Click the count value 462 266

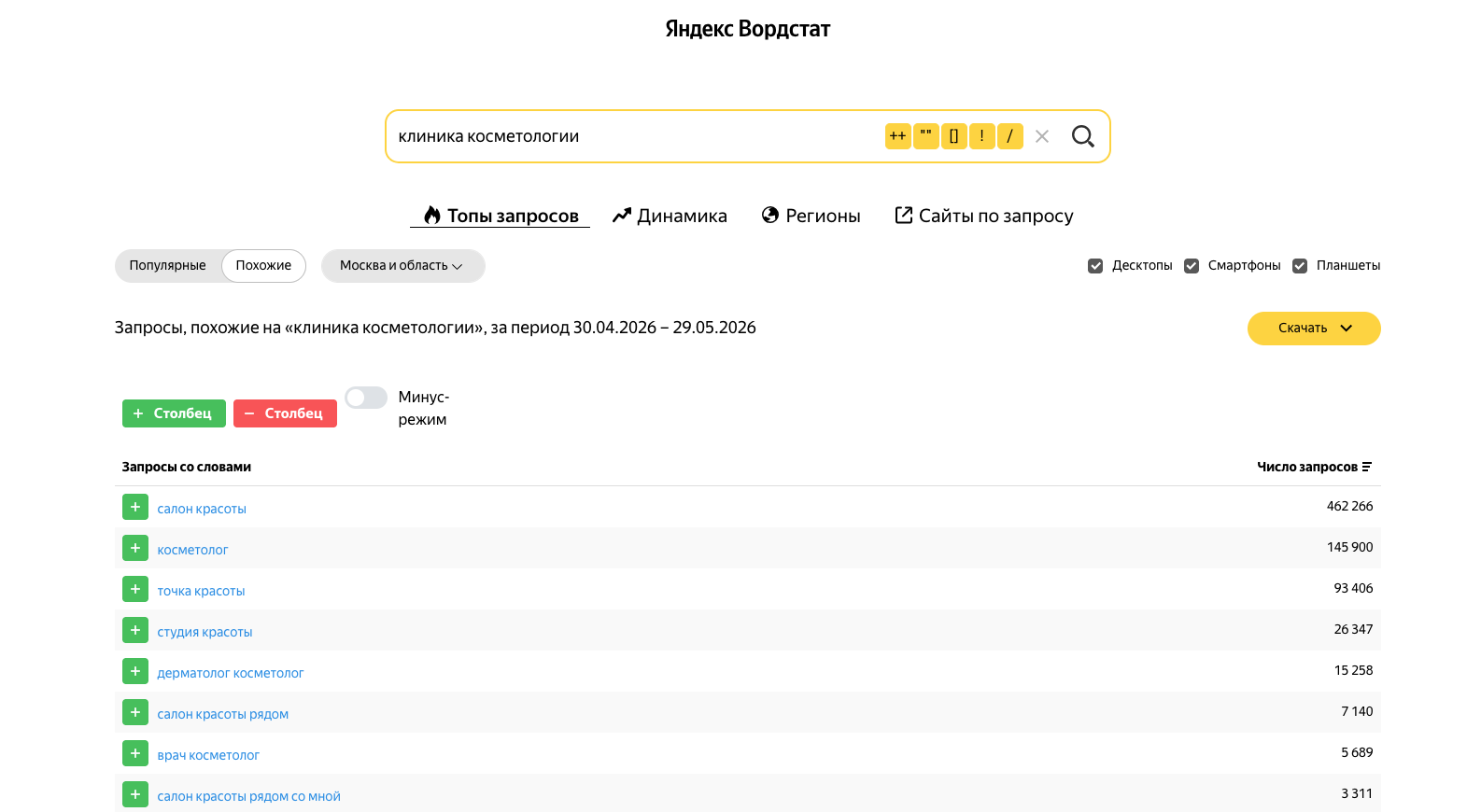1349,506
